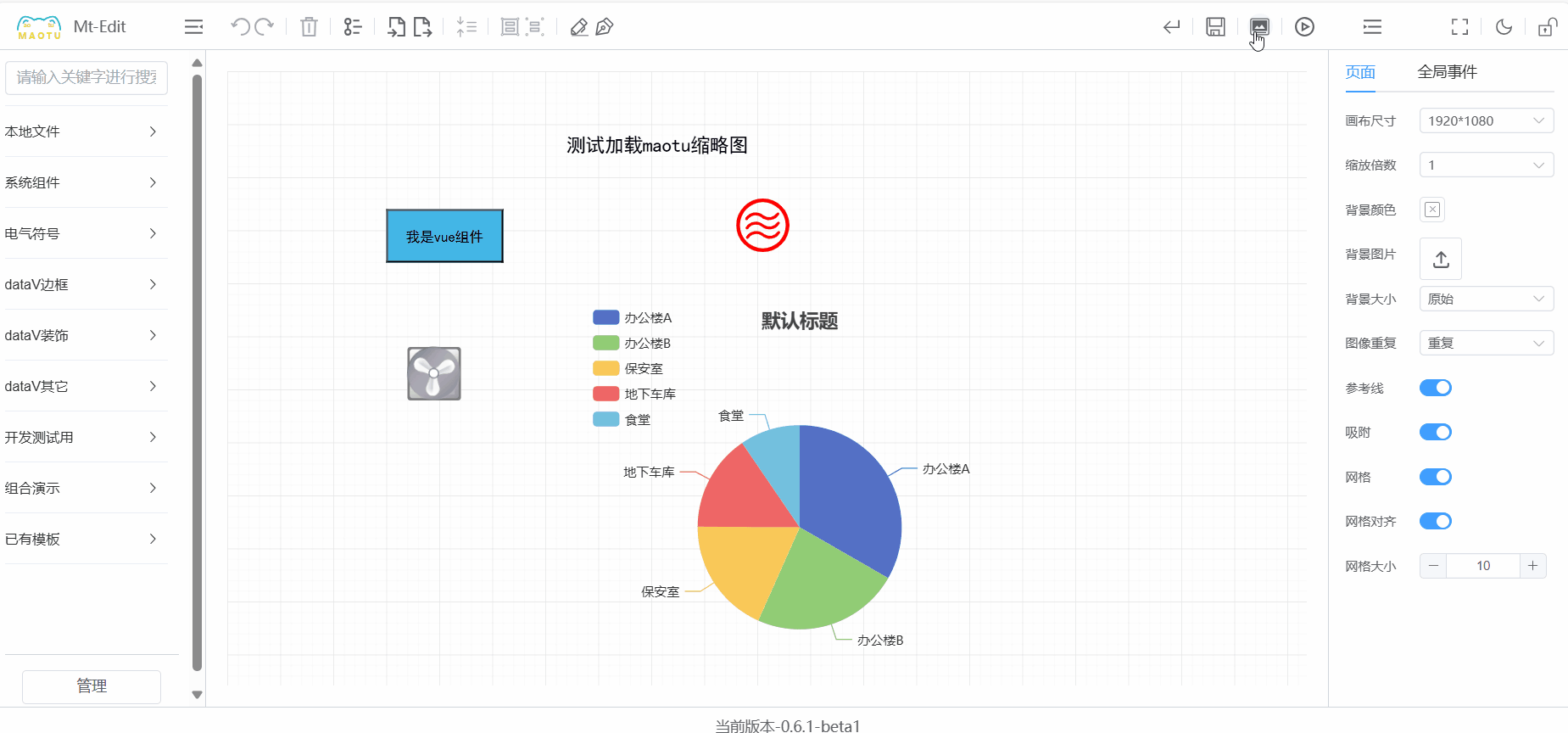Viewport: 1568px width, 733px height.
Task: Disable the 吸附 snap switch
Action: 1435,432
